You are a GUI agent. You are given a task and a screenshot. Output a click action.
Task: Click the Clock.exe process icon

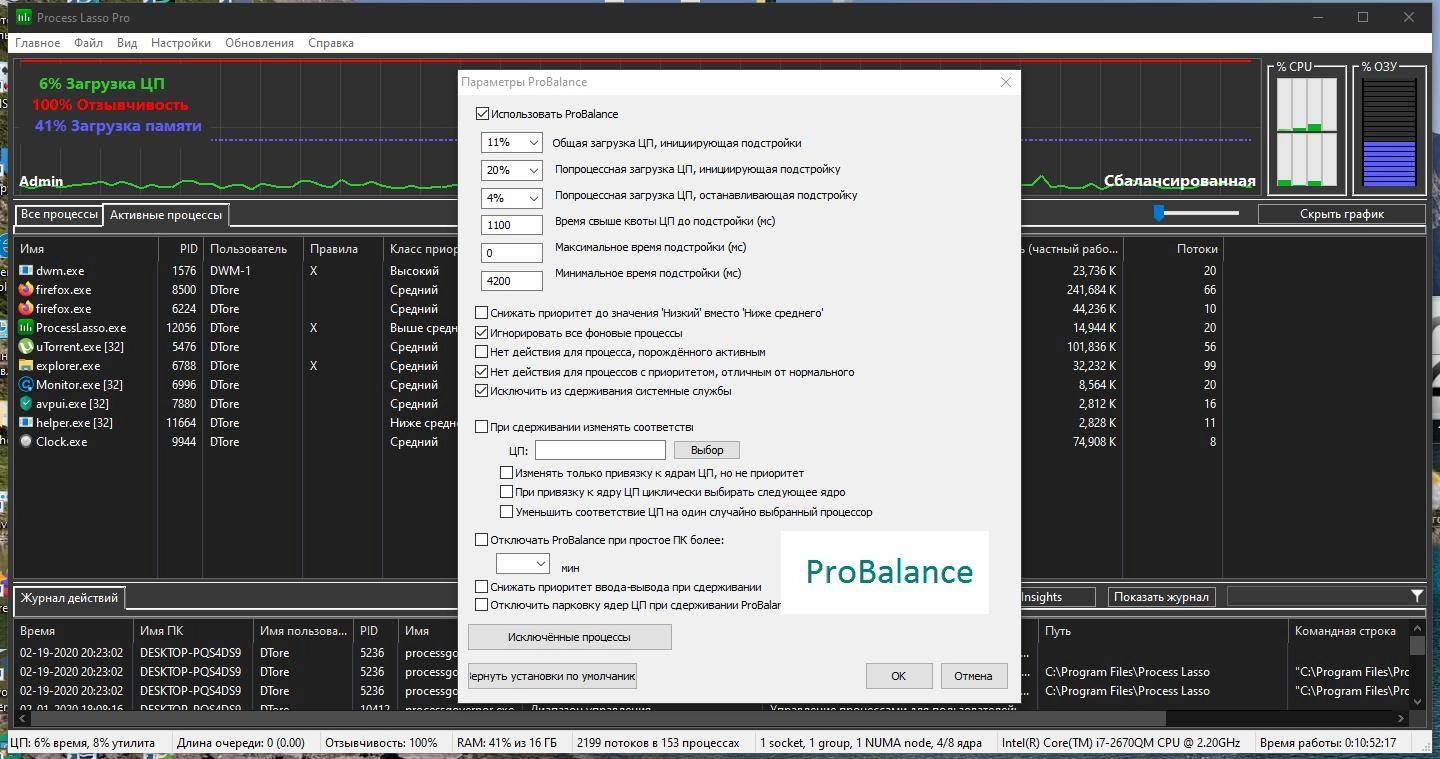pyautogui.click(x=26, y=441)
